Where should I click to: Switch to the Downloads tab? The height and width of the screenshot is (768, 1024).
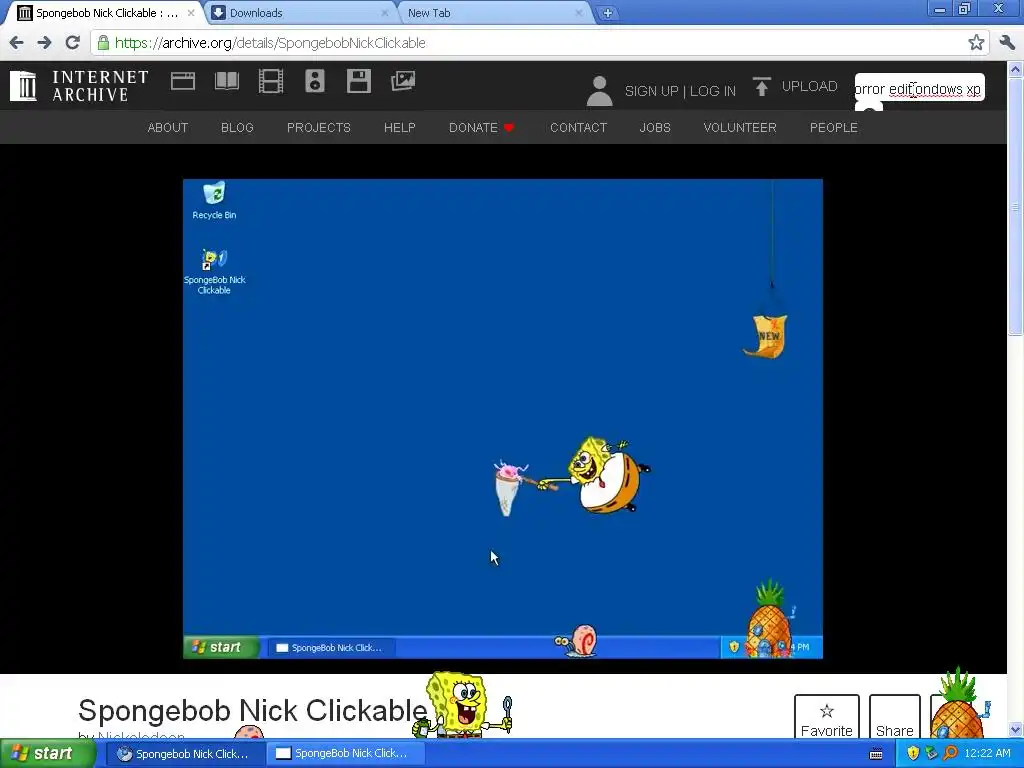299,13
